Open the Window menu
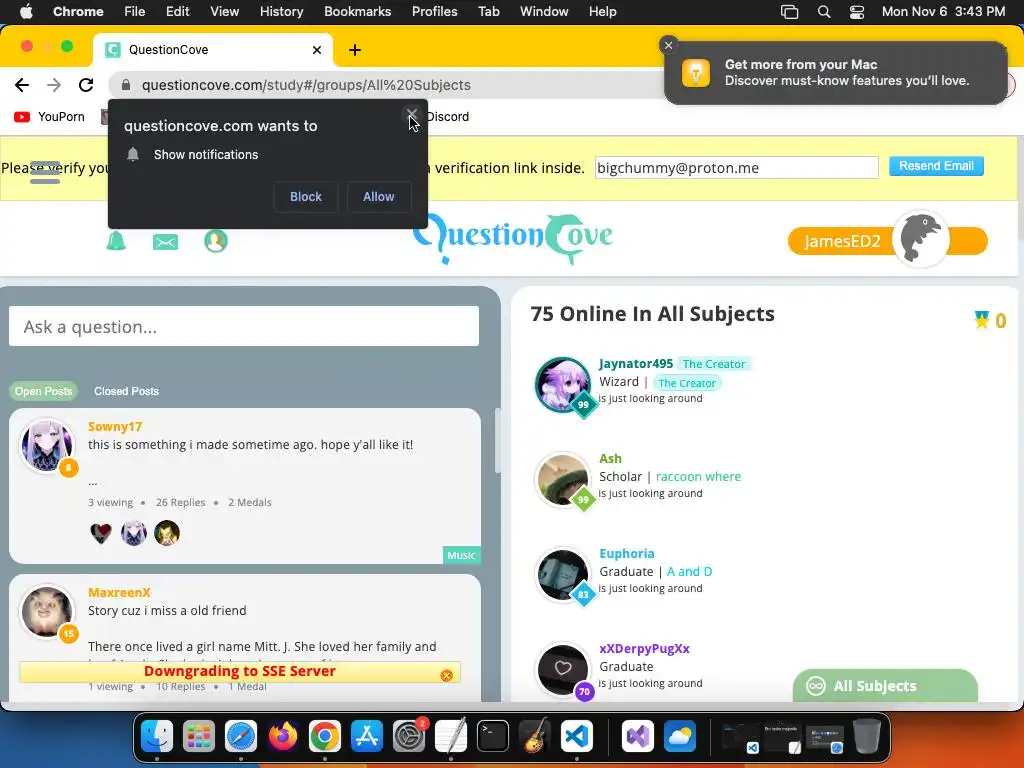 [x=544, y=12]
